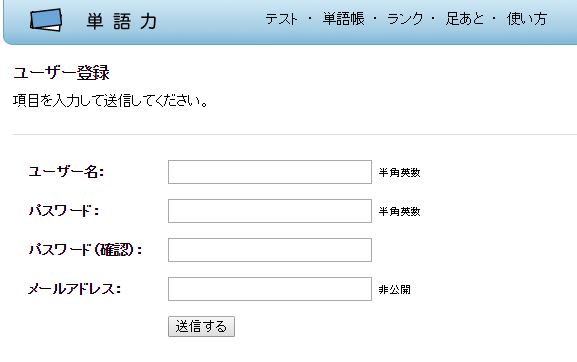The height and width of the screenshot is (362, 577).
Task: Click the ユーザー登録 page heading
Action: (61, 72)
